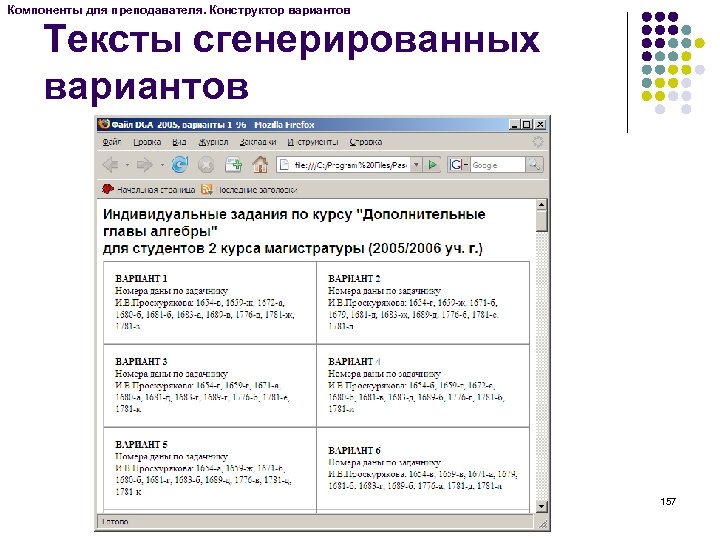Open the Вид menu

tap(179, 142)
